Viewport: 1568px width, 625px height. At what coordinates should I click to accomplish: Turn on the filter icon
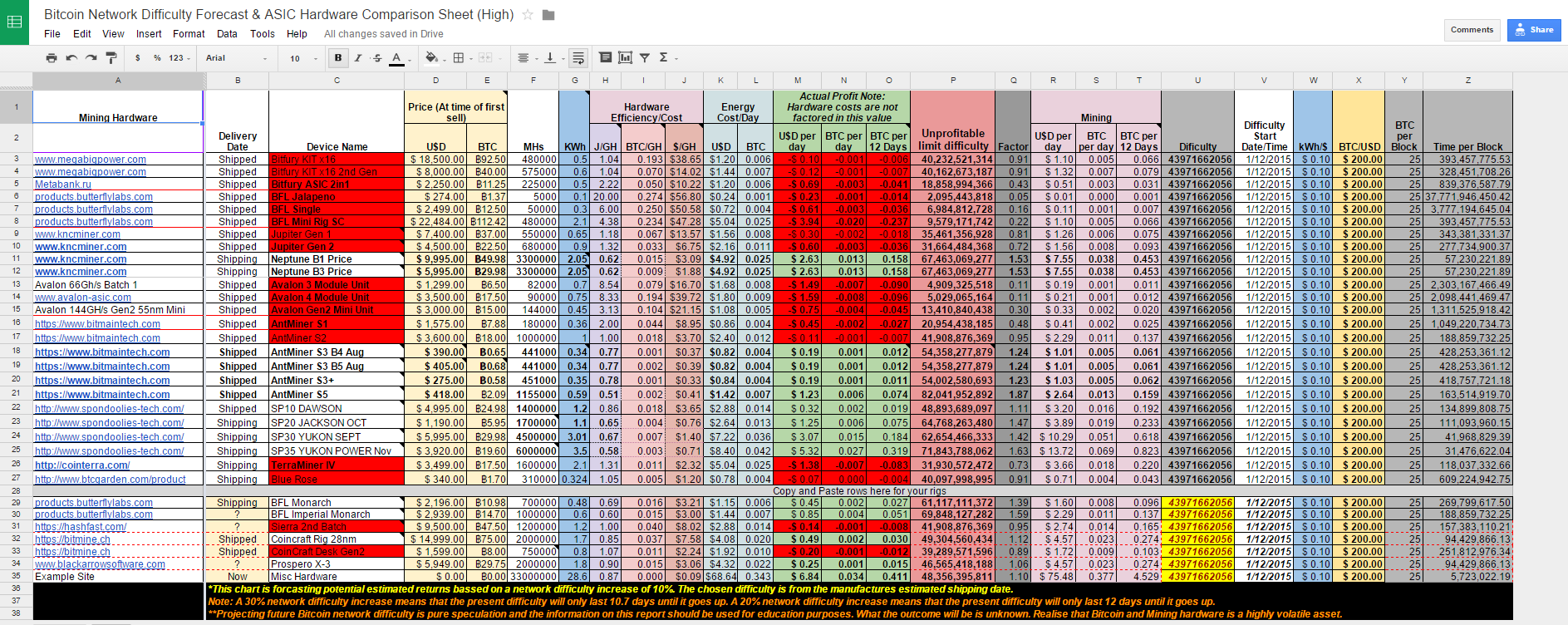[645, 57]
